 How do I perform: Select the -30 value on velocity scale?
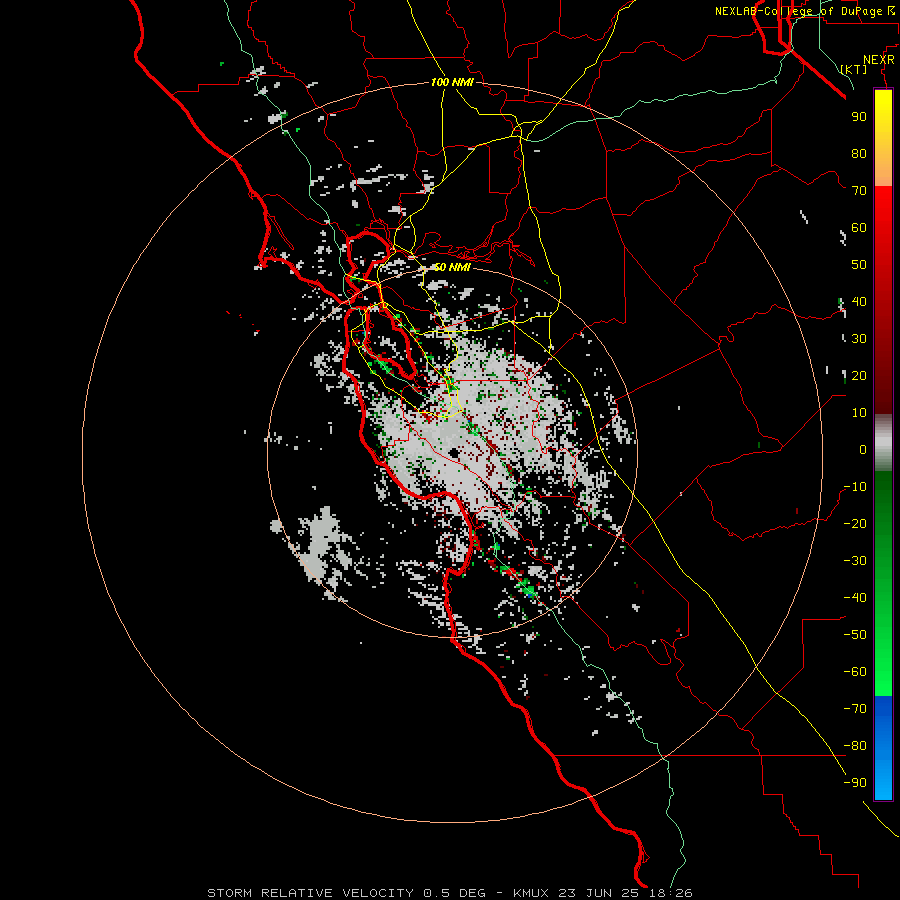coord(855,561)
